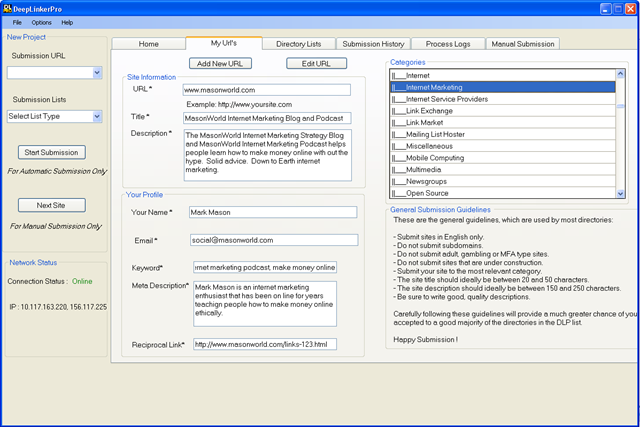Open the Options menu
Screen dimensions: 640x427
point(42,22)
